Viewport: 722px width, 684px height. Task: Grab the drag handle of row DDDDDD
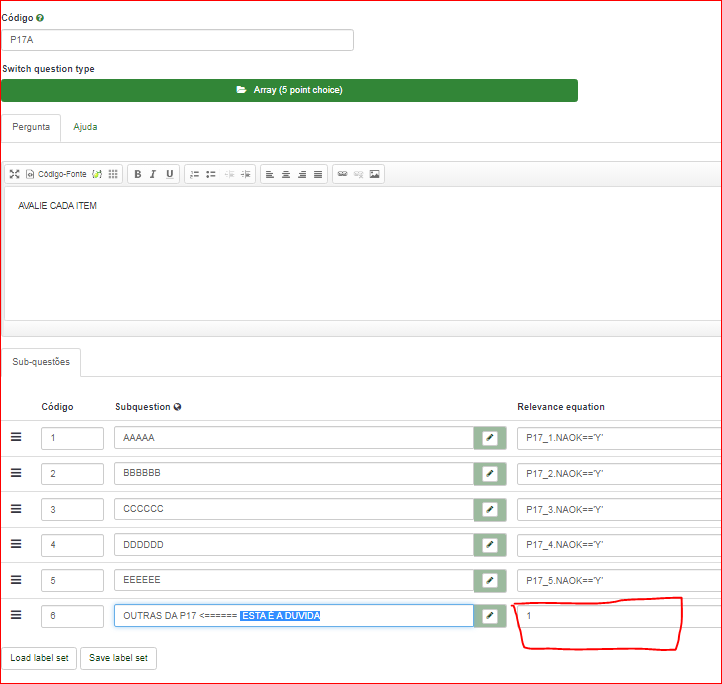click(x=16, y=544)
